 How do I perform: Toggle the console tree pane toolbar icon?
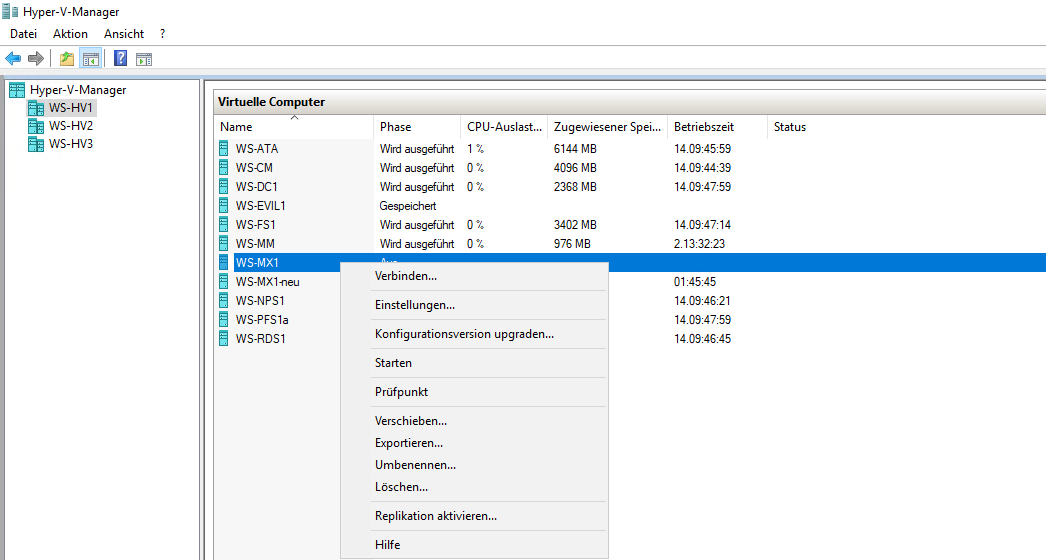(x=91, y=59)
